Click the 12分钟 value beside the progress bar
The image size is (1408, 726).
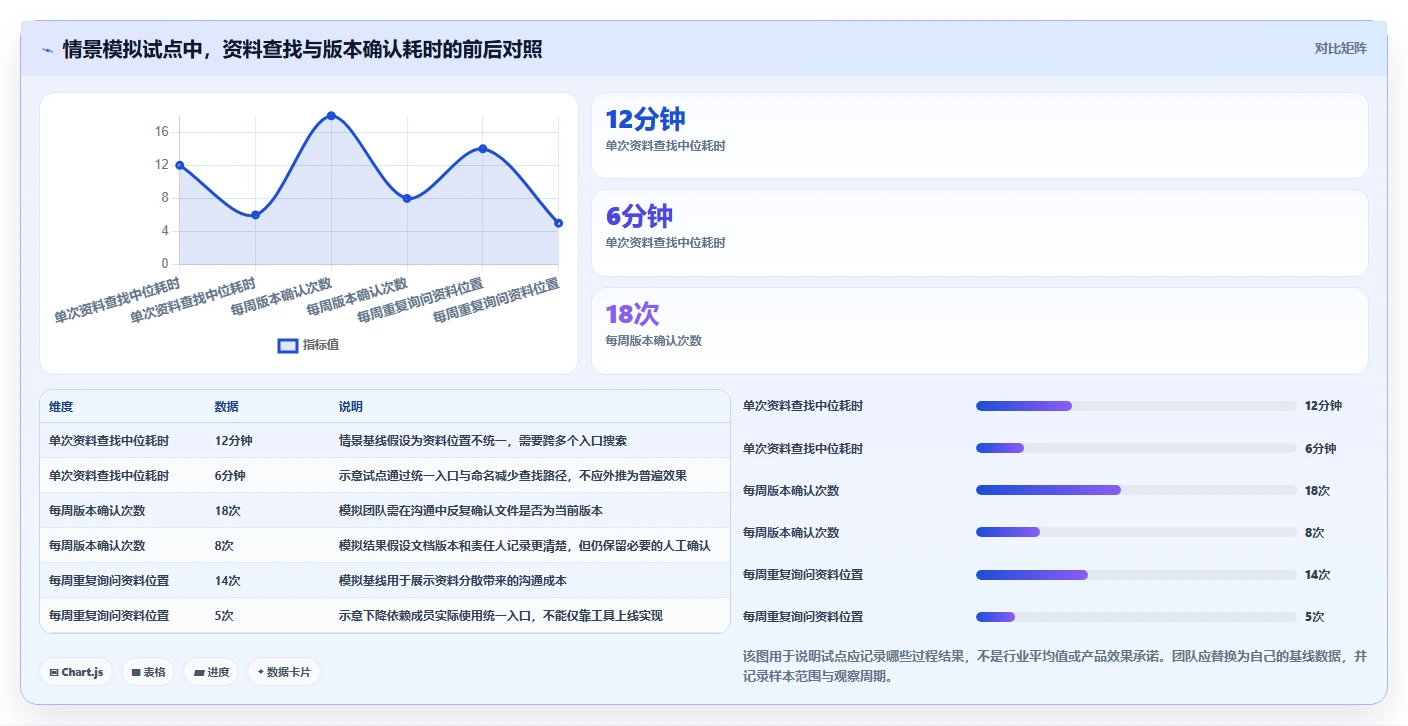(x=1324, y=406)
